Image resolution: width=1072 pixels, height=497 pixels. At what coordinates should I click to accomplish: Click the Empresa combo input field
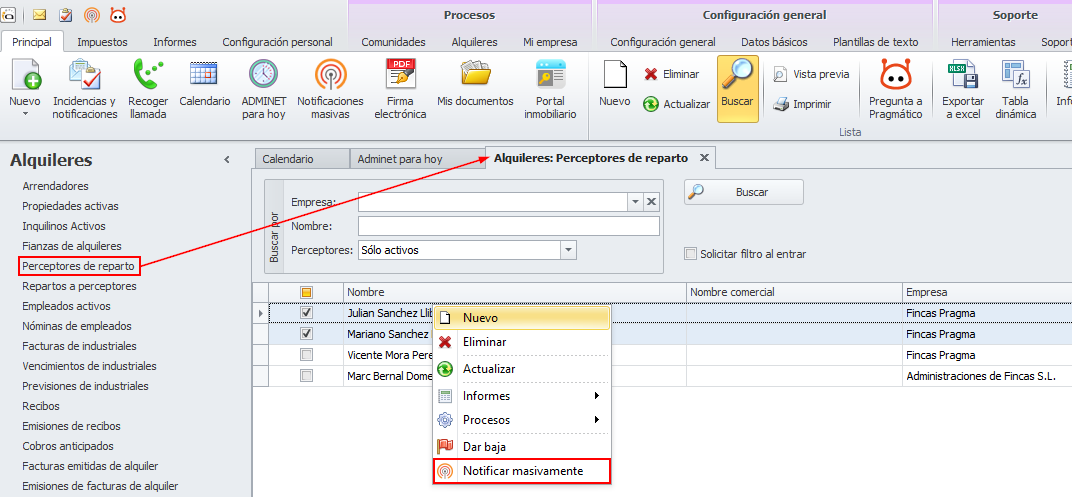pyautogui.click(x=493, y=202)
